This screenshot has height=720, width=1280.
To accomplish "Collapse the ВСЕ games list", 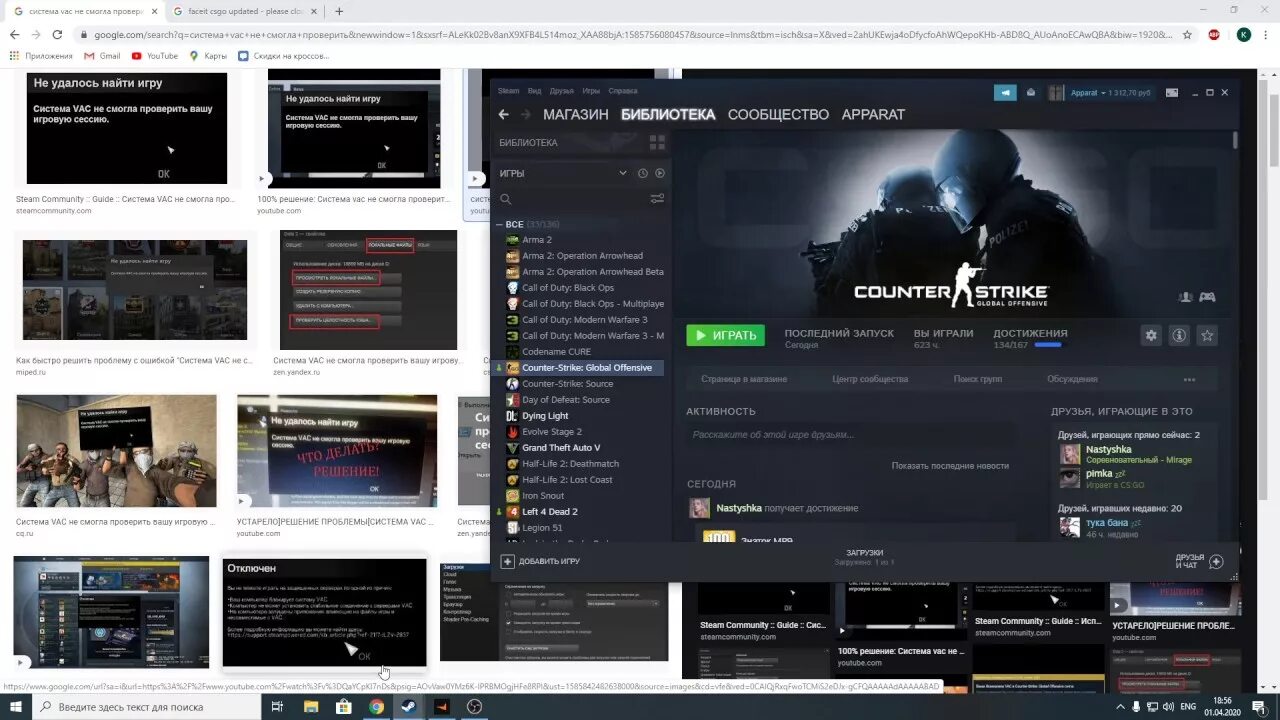I will click(x=501, y=224).
